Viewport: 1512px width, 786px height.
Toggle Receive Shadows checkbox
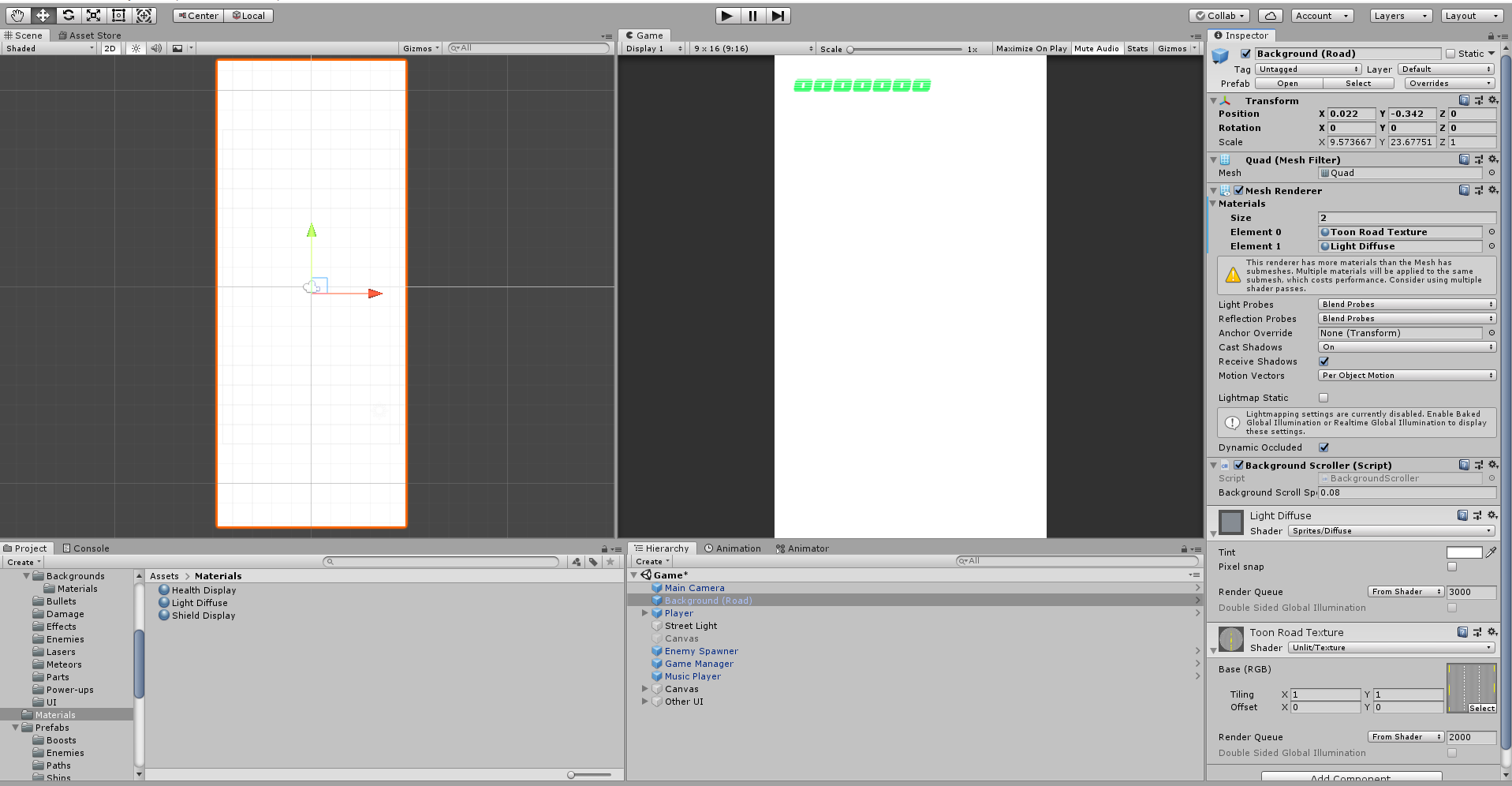coord(1324,361)
